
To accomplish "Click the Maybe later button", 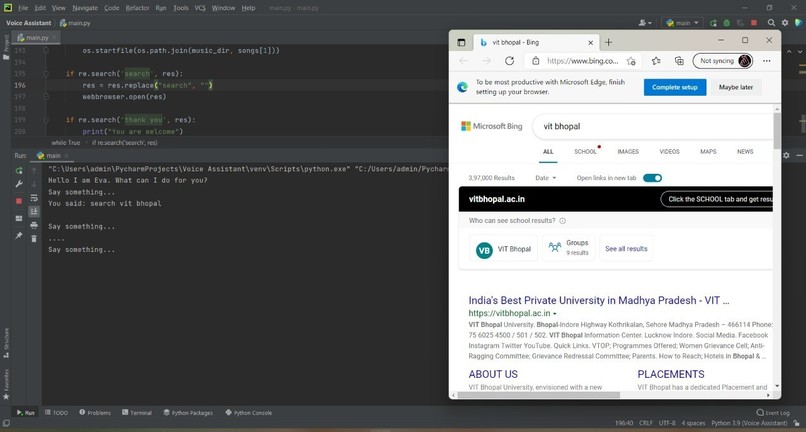I will click(736, 87).
